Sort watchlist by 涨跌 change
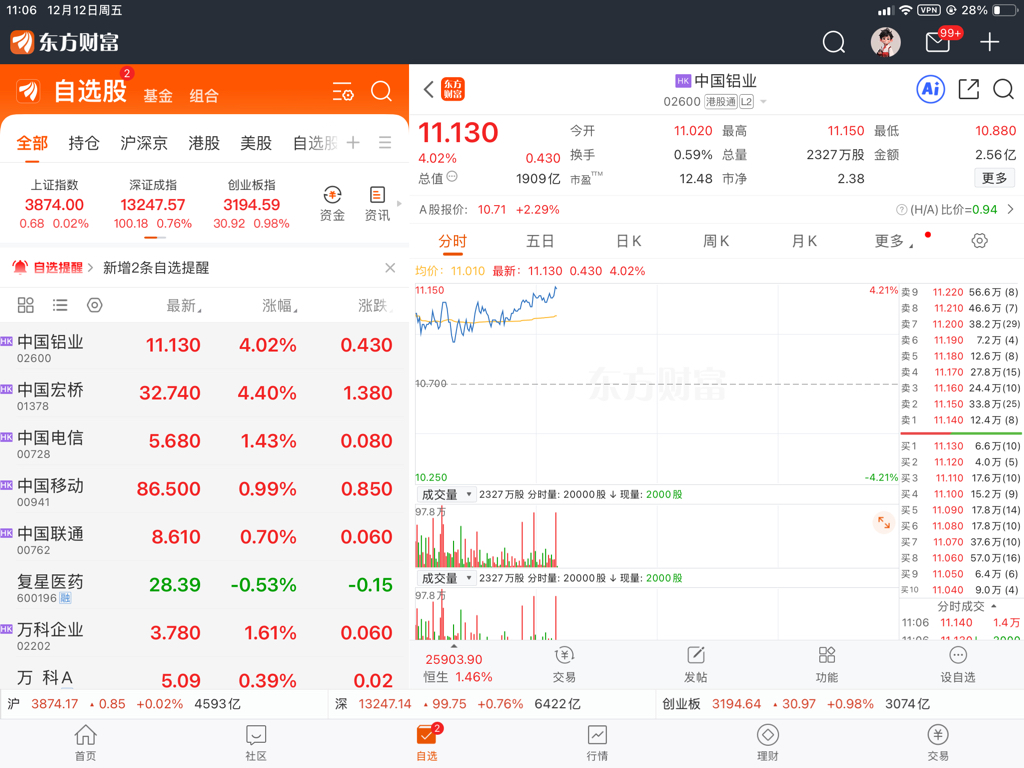The image size is (1024, 768). [x=376, y=305]
